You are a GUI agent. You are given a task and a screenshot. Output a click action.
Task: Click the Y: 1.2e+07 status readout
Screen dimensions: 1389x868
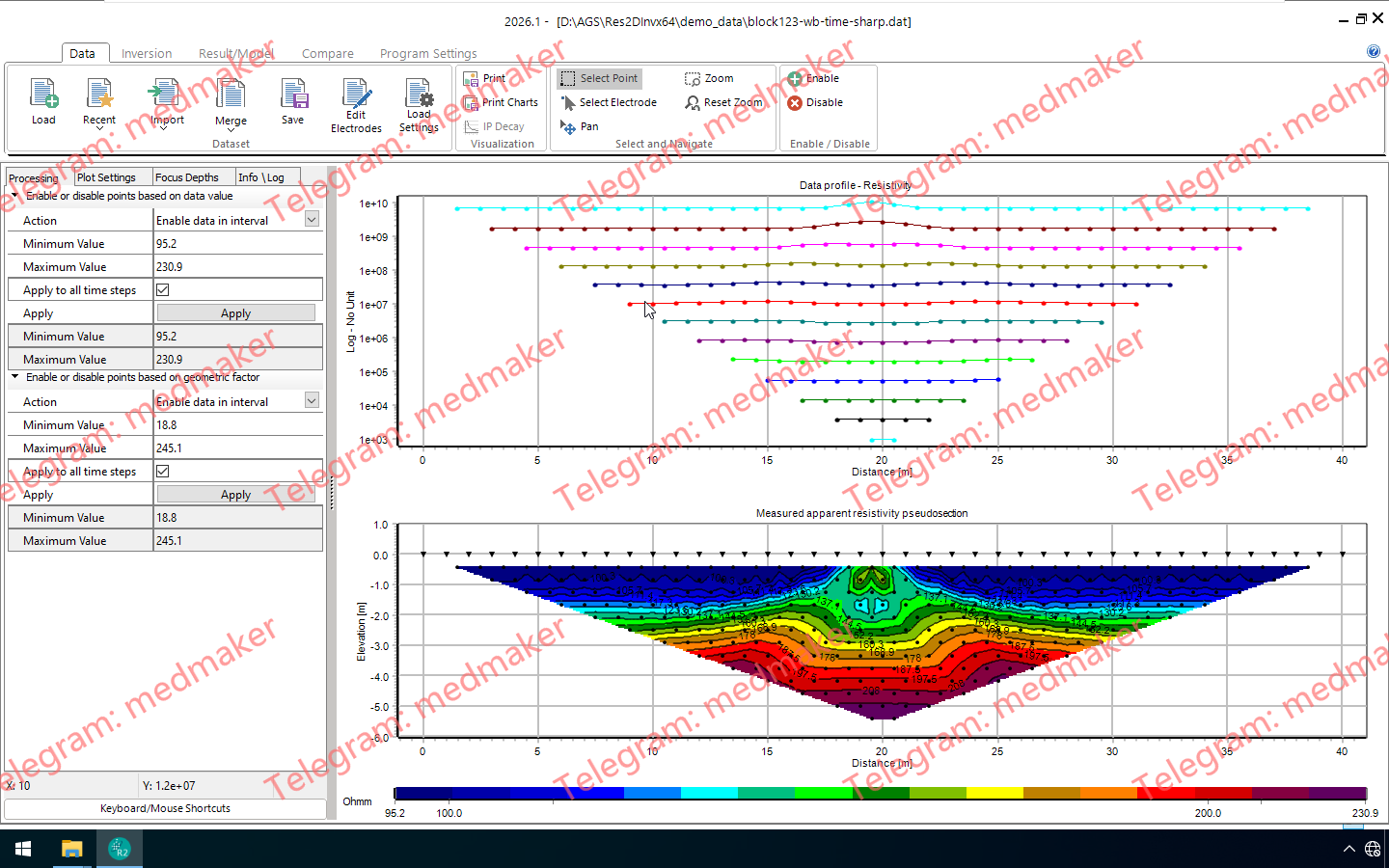(x=169, y=785)
